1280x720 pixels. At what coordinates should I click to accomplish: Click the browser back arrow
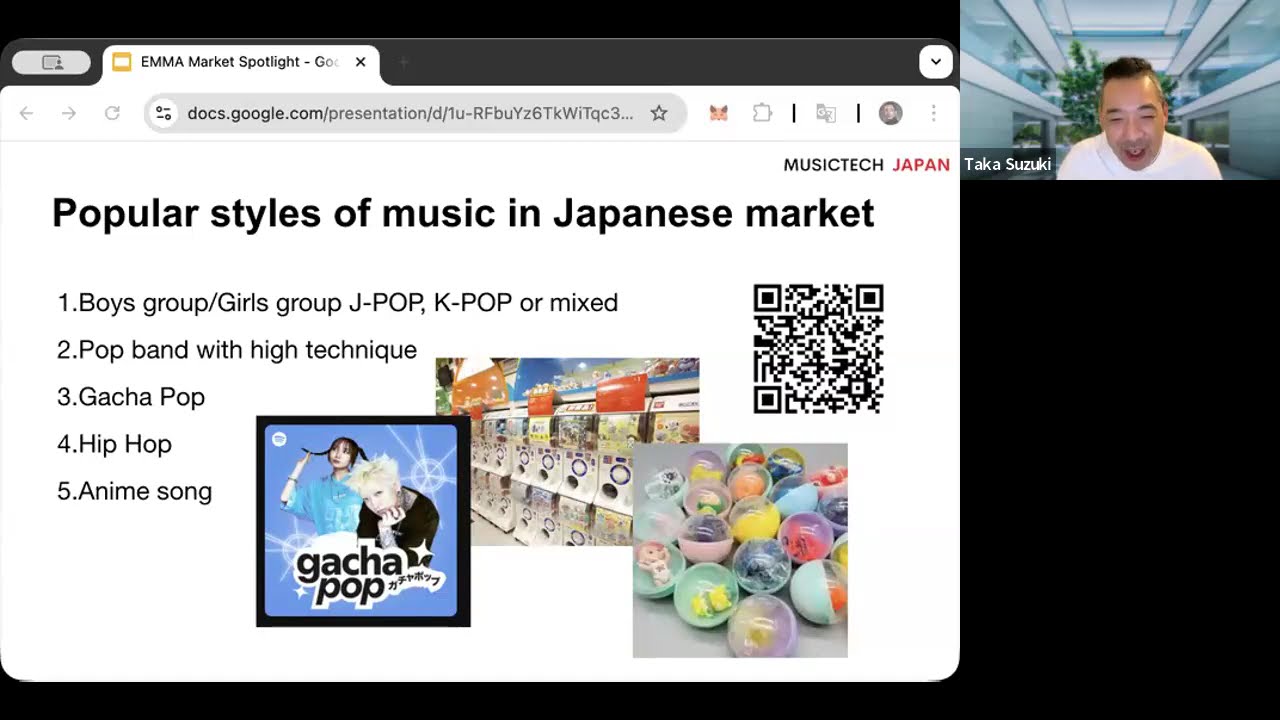[26, 113]
